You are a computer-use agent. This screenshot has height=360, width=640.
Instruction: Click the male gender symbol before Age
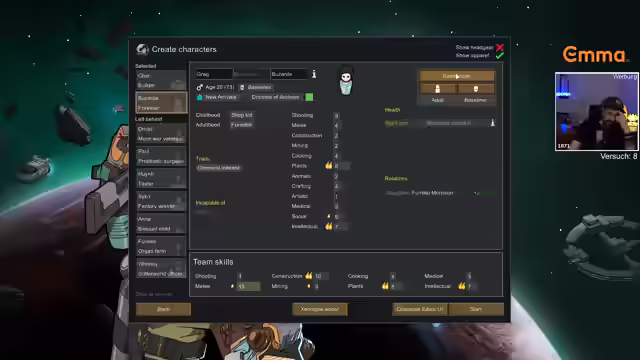tap(199, 87)
